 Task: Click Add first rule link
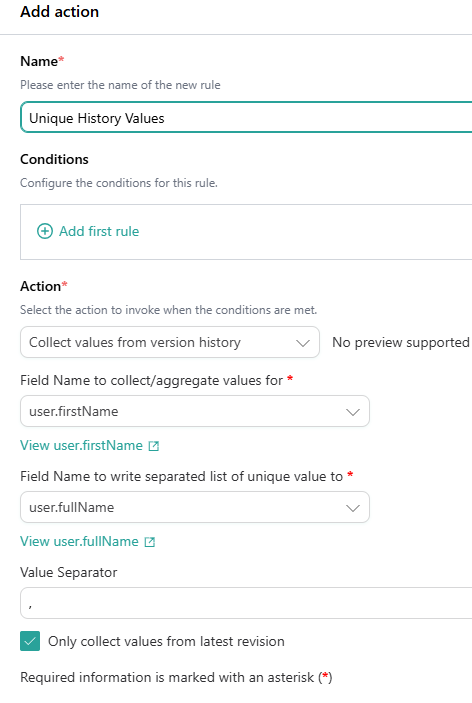pos(99,231)
